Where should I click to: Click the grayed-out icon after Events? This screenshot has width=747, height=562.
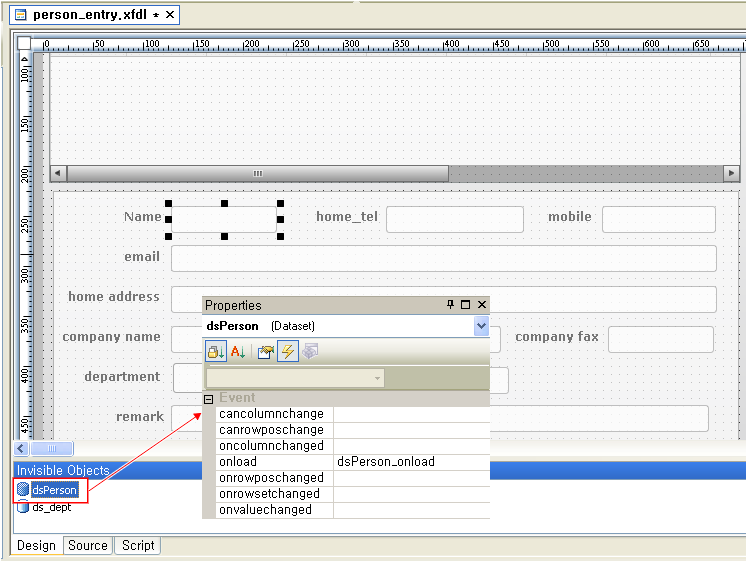click(x=310, y=351)
